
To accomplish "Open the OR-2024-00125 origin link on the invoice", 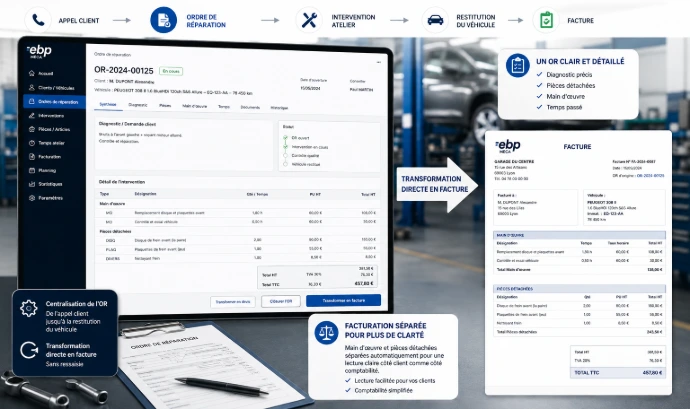I will pyautogui.click(x=650, y=176).
